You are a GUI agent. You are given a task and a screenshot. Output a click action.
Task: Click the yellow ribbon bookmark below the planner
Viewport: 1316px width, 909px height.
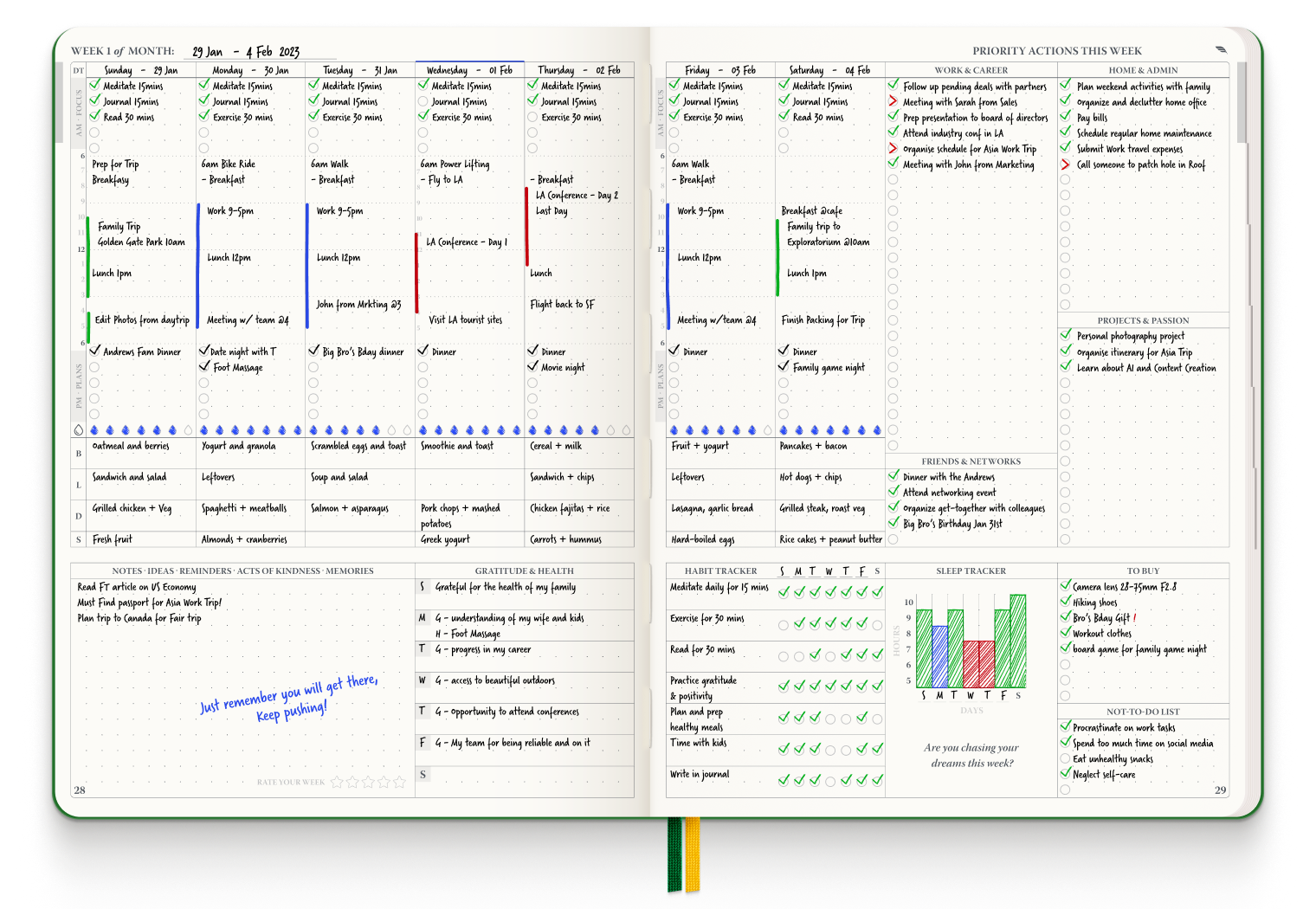(x=692, y=854)
